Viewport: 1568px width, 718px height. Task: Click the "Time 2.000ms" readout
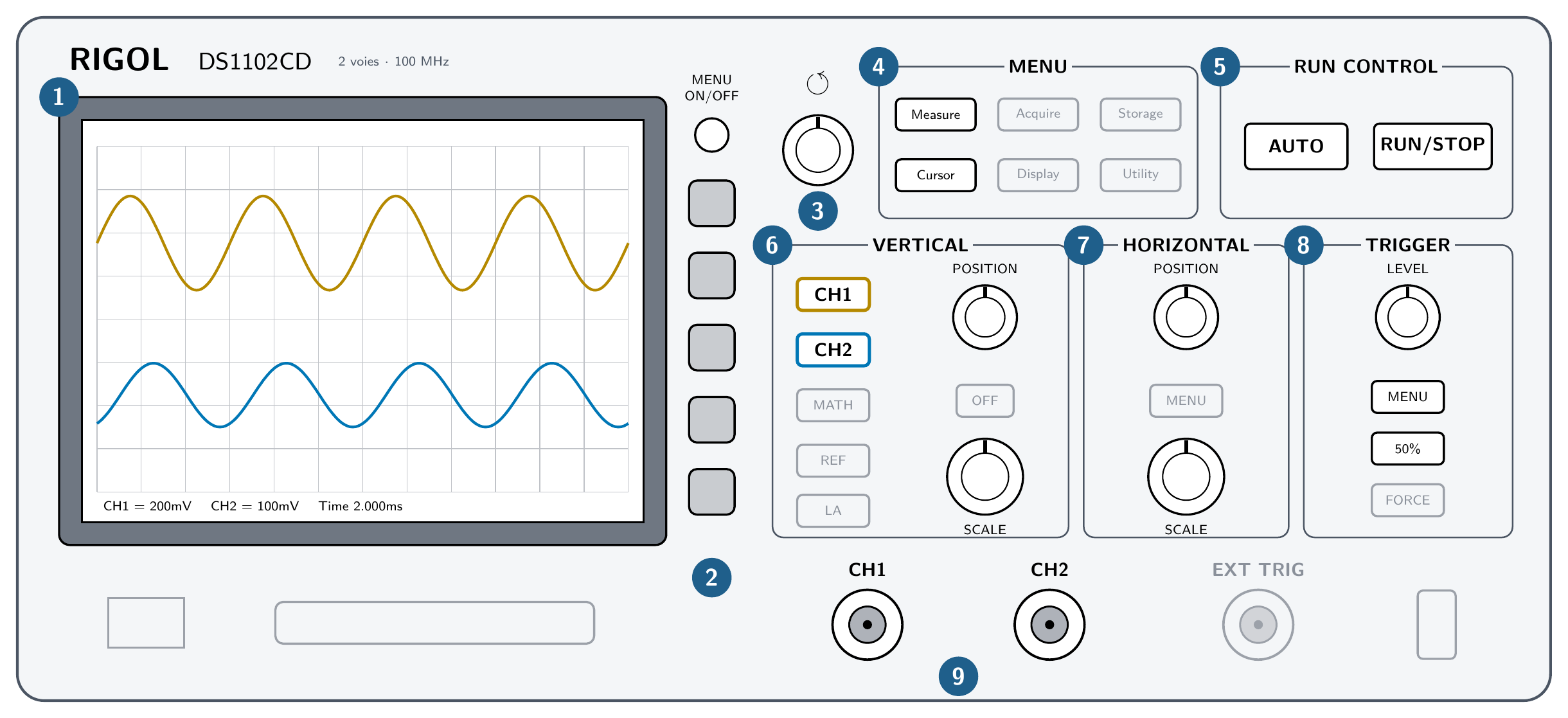tap(361, 506)
